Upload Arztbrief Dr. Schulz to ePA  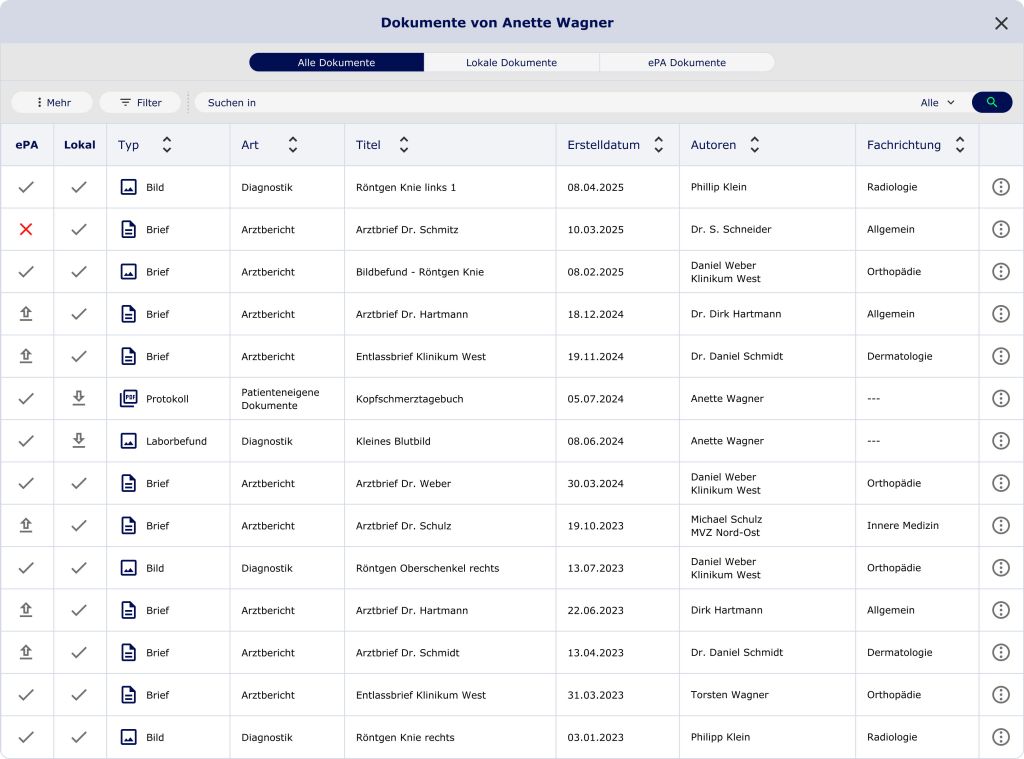click(x=26, y=525)
